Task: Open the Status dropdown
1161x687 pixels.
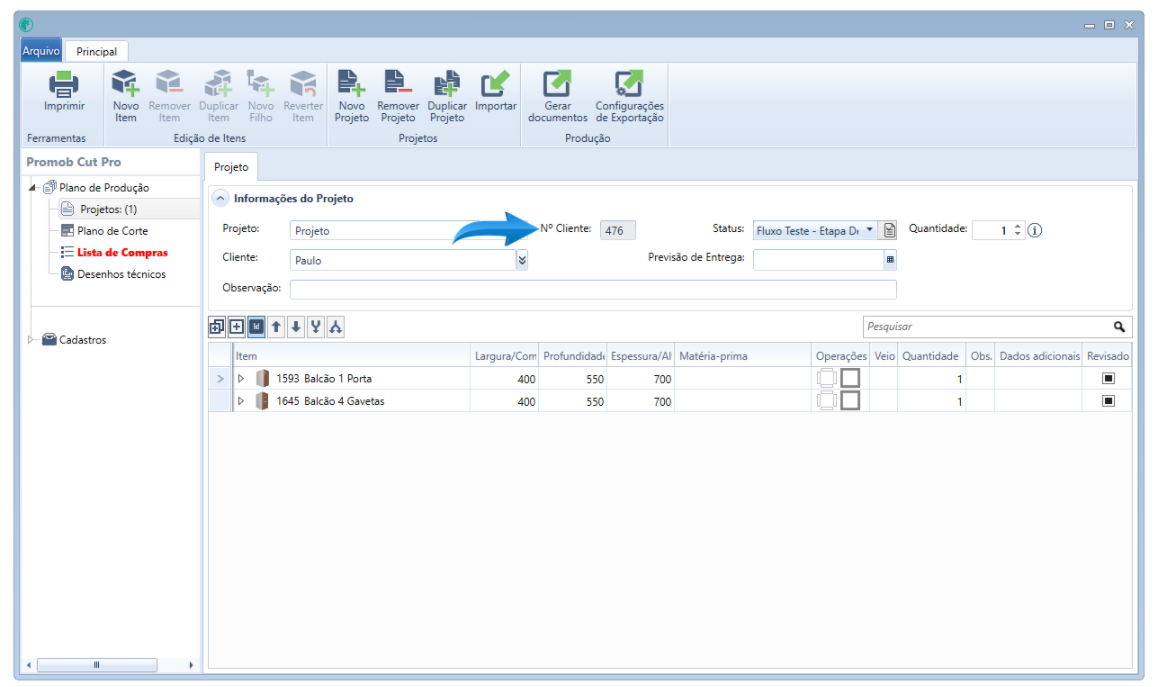Action: pyautogui.click(x=869, y=230)
